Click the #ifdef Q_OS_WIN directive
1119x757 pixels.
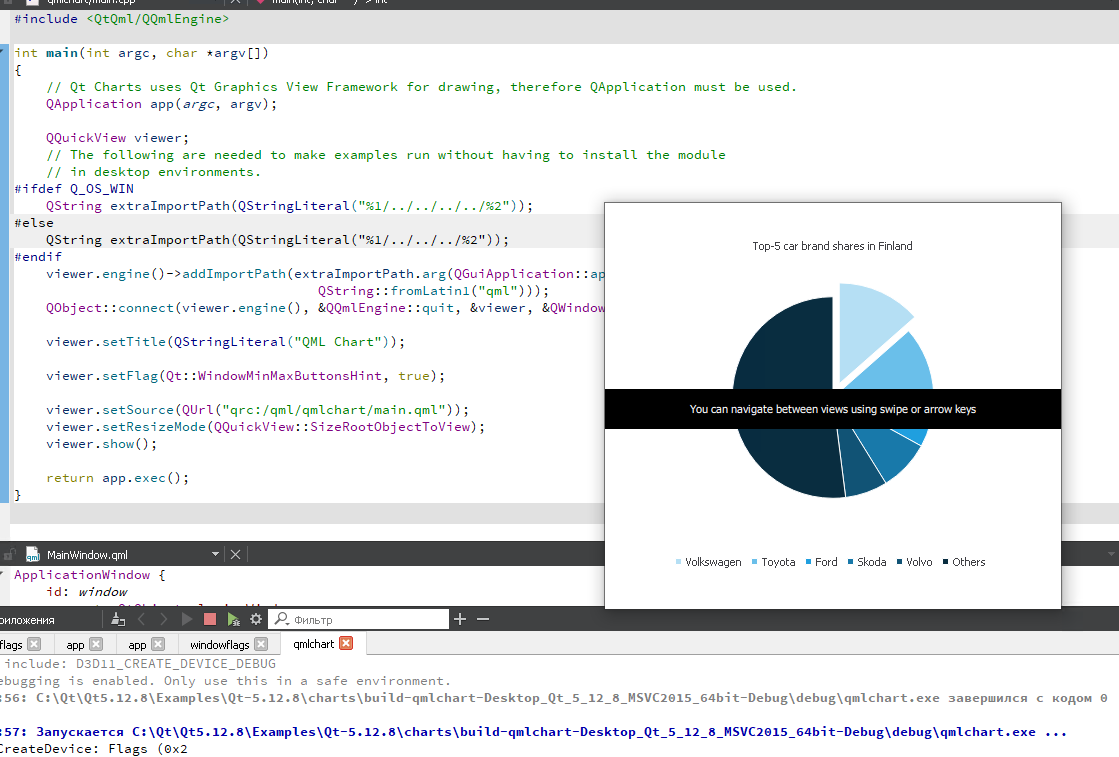tap(74, 188)
